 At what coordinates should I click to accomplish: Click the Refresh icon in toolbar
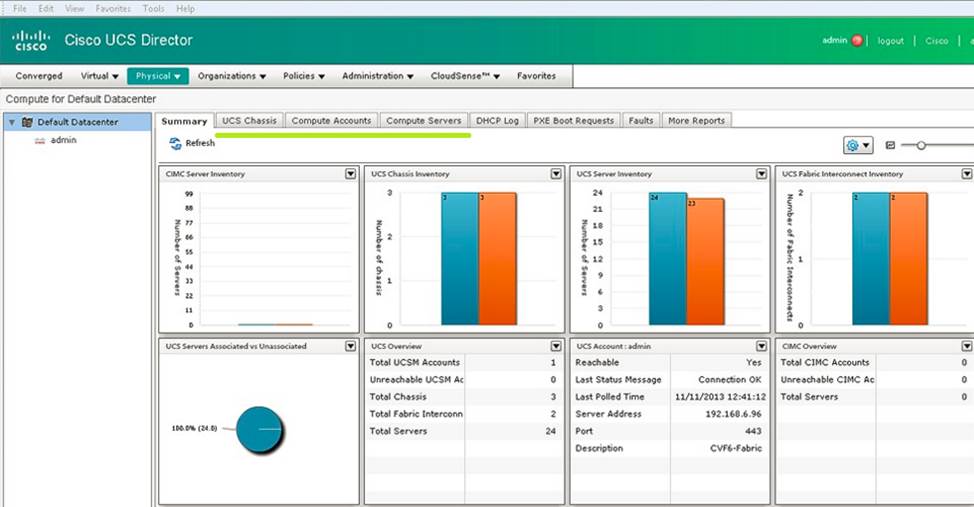coord(176,144)
